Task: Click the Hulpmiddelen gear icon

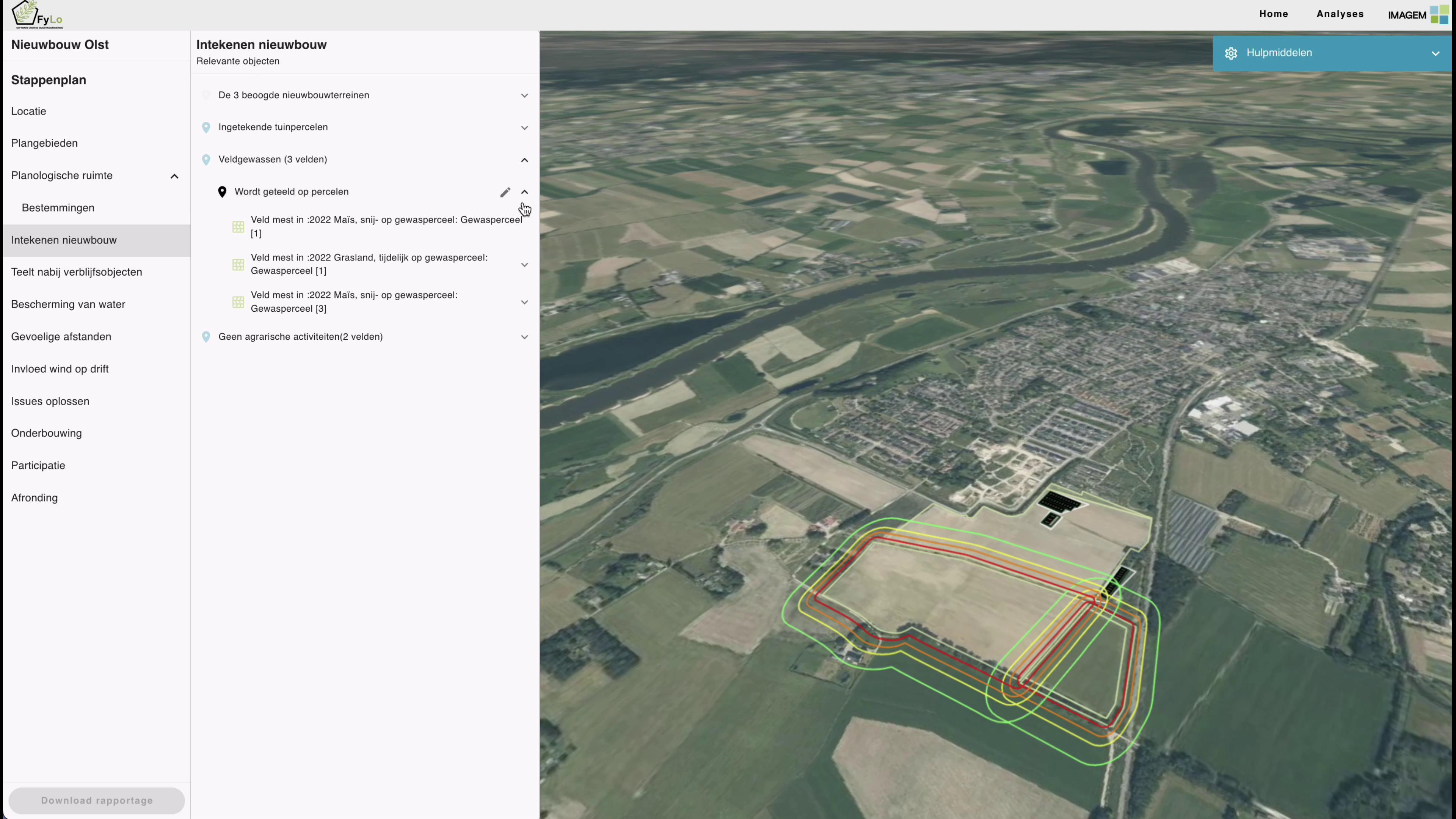Action: click(1230, 53)
